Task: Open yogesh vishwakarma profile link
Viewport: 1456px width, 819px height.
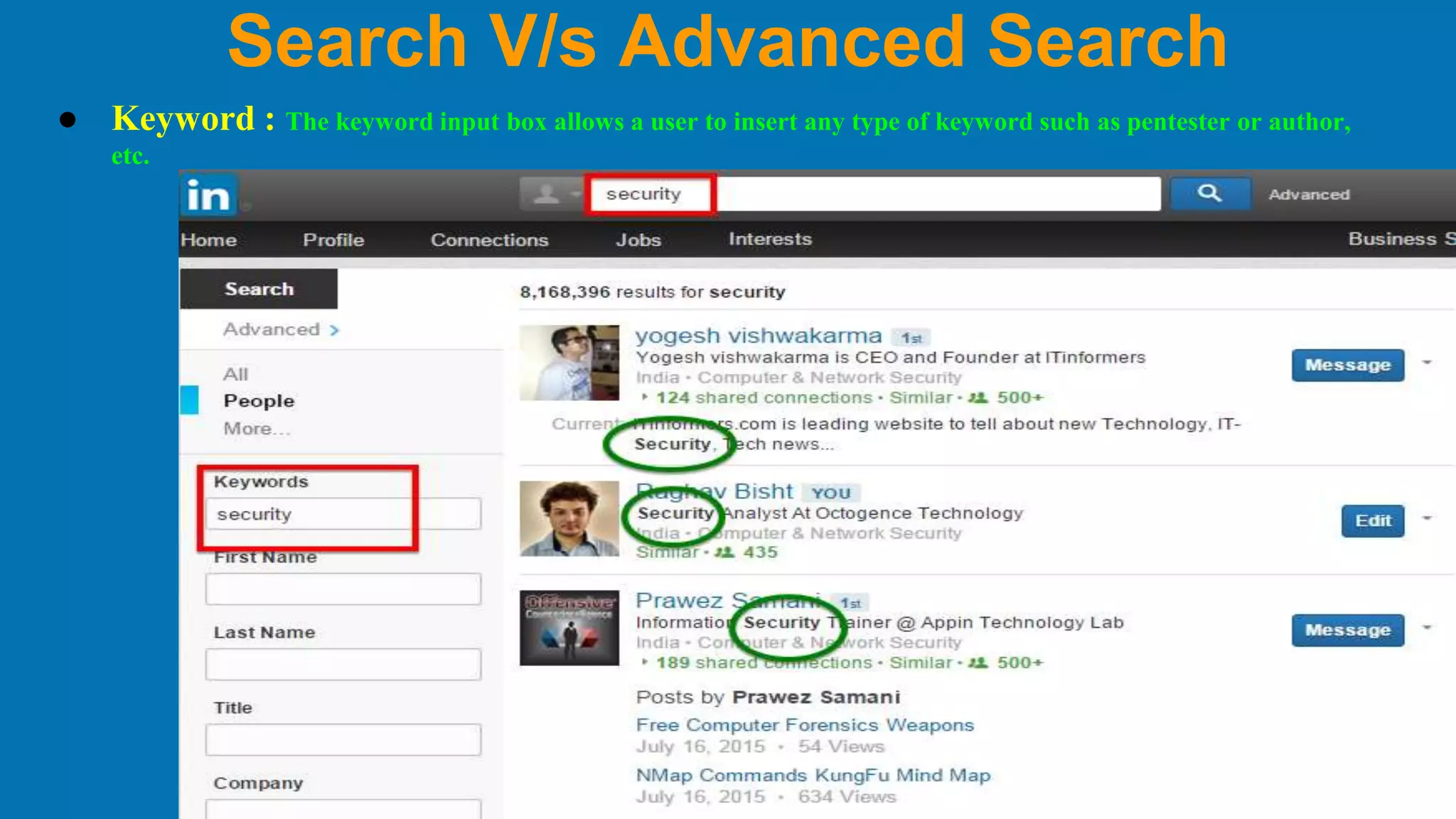Action: [759, 336]
